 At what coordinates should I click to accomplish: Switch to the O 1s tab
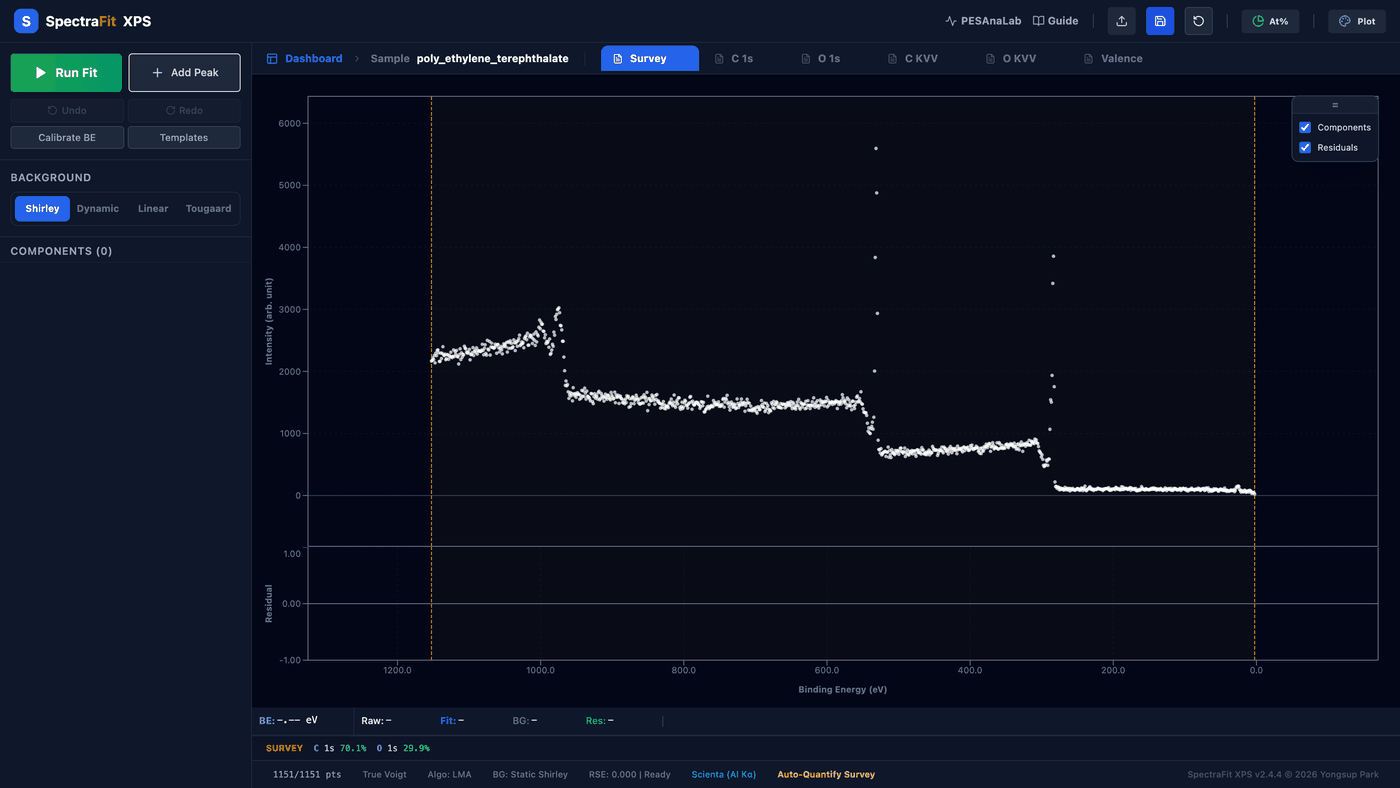pyautogui.click(x=821, y=59)
